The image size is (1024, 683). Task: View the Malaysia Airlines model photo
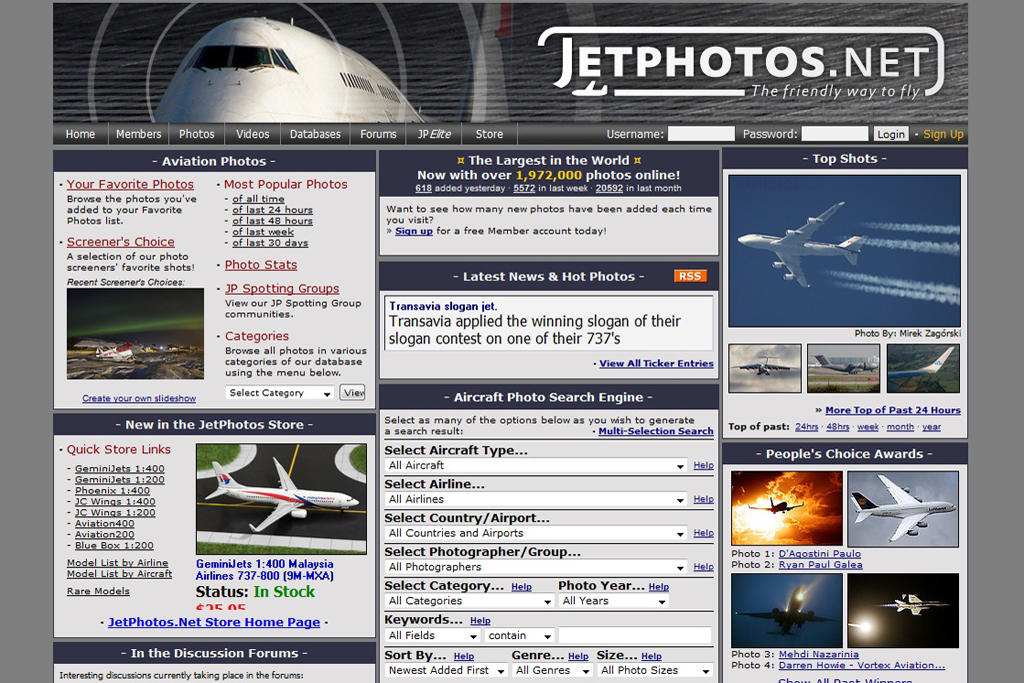click(281, 499)
